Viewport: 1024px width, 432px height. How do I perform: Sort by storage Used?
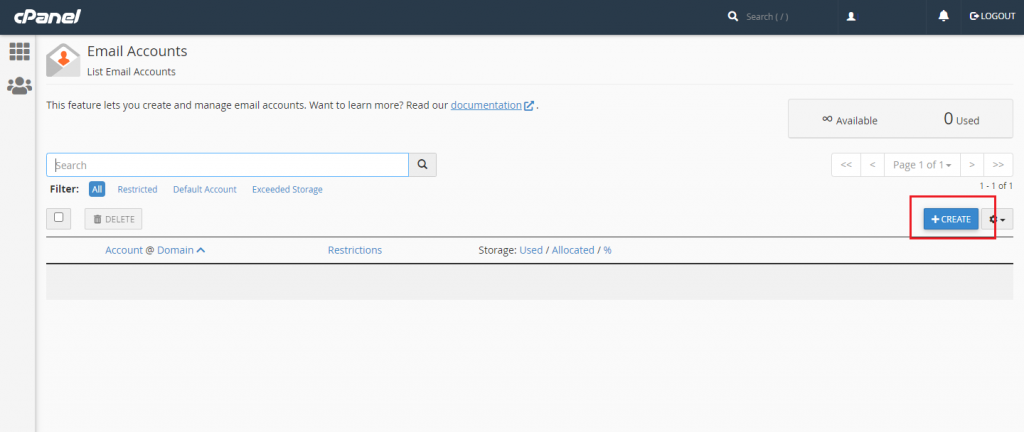(x=531, y=250)
